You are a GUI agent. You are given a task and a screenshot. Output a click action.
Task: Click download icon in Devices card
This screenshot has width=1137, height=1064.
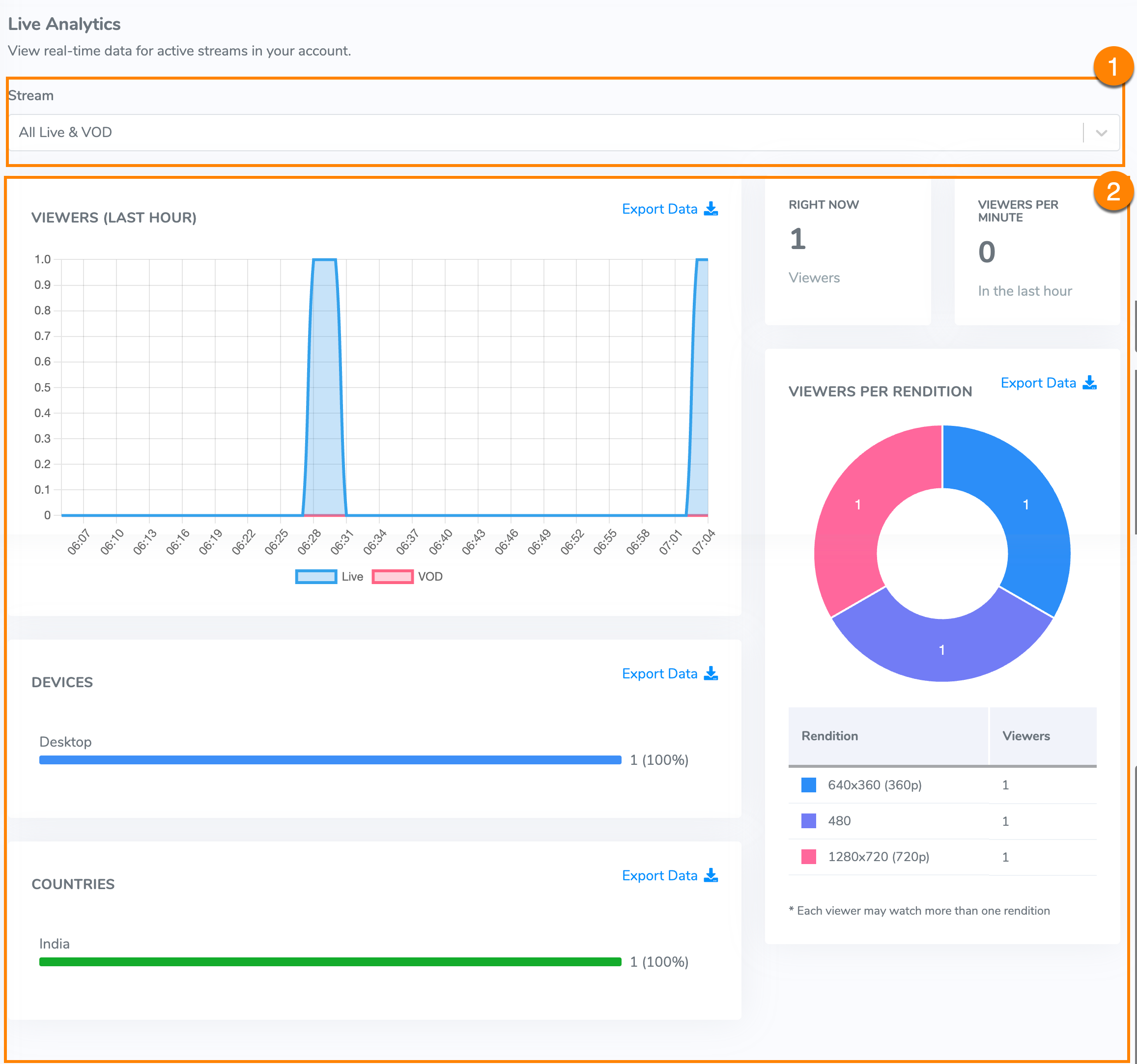[x=711, y=673]
